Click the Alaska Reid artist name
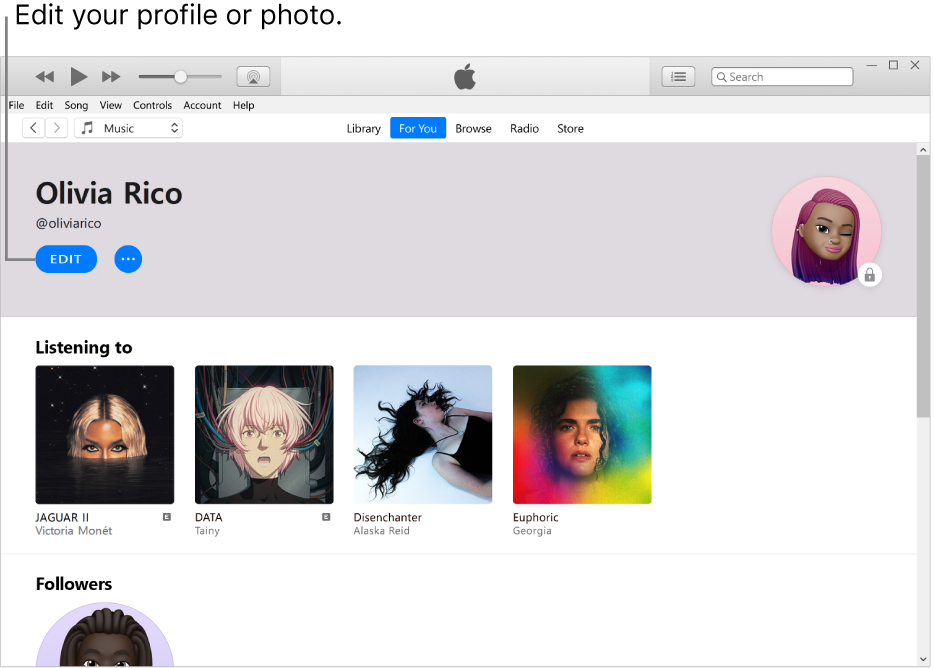Screen dimensions: 934x668 (x=382, y=531)
